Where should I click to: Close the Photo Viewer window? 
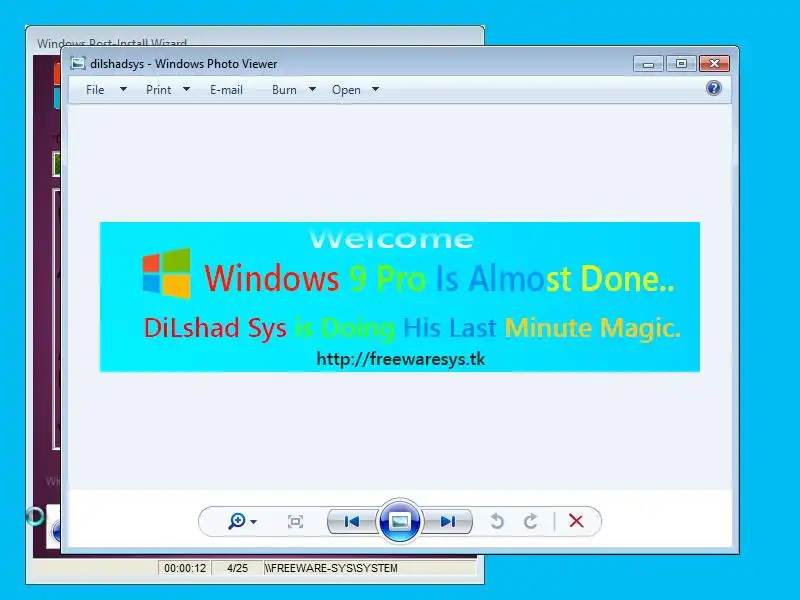714,64
